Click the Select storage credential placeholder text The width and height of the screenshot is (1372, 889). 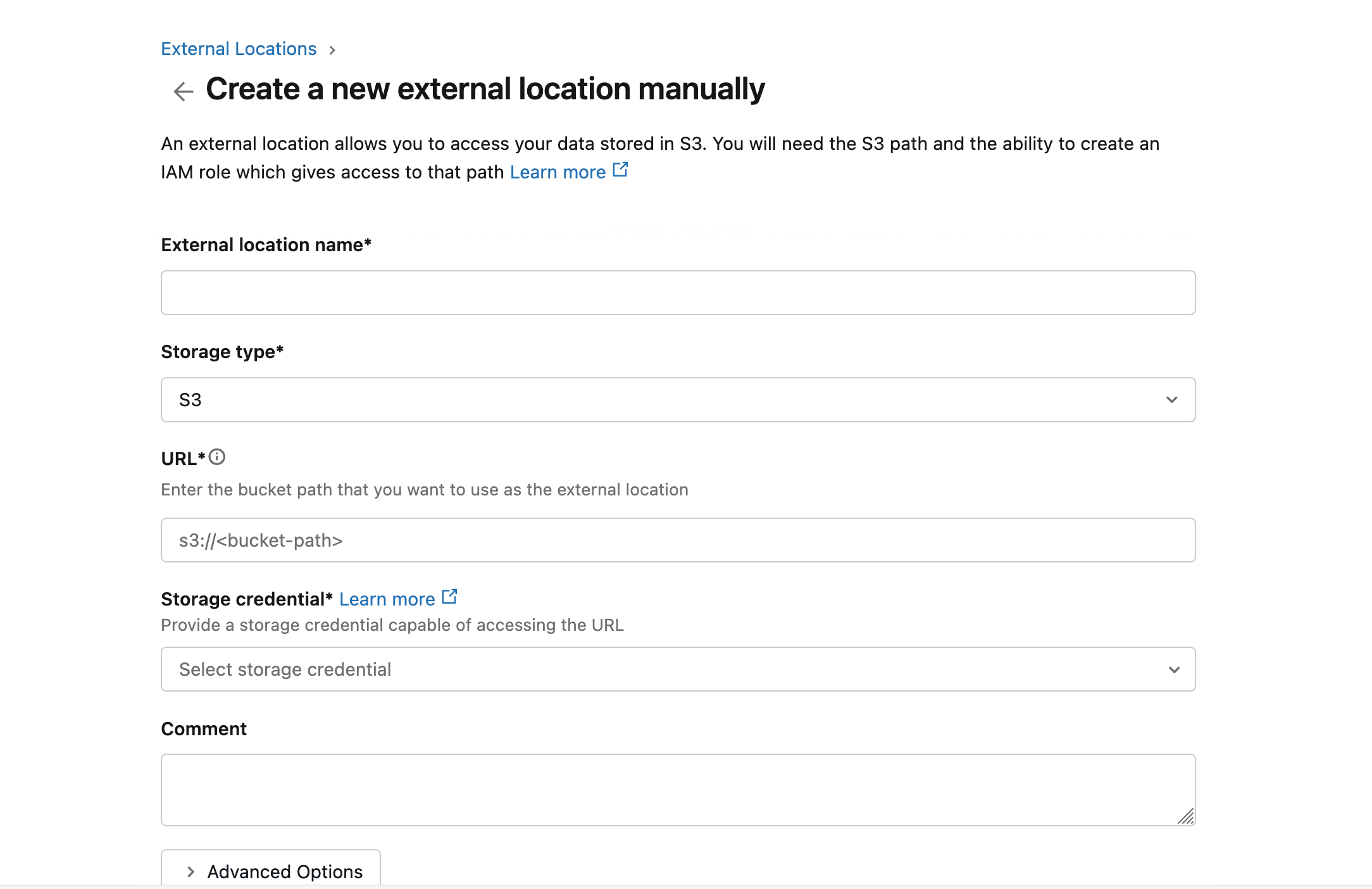pos(285,669)
